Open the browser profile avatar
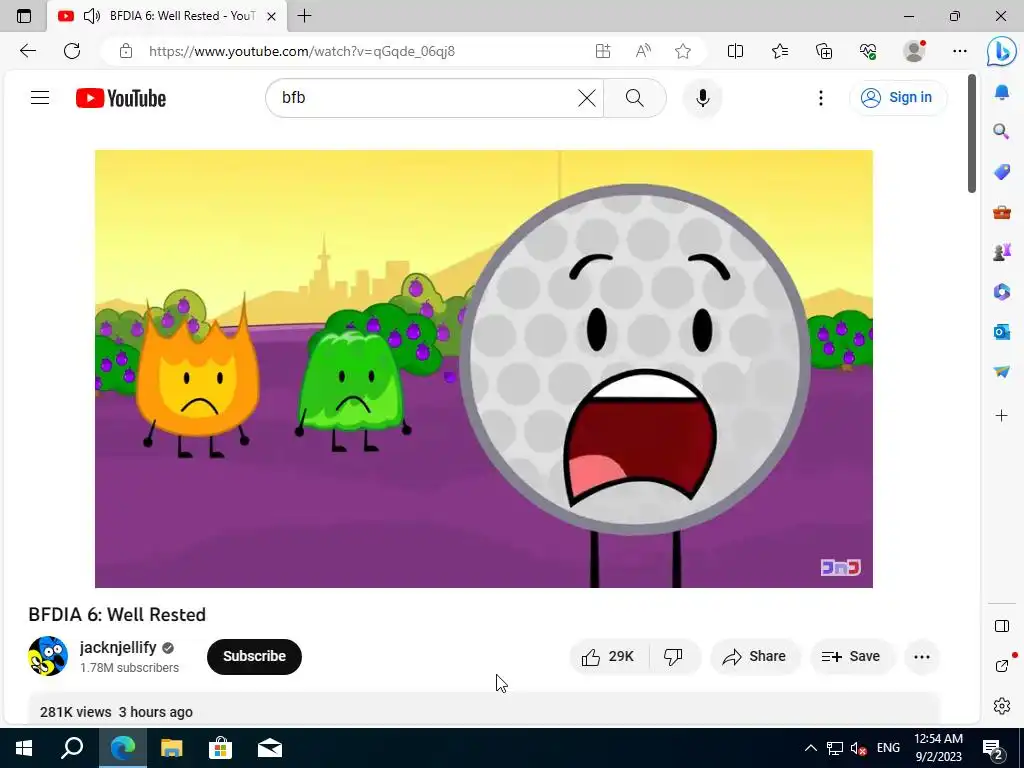Image resolution: width=1024 pixels, height=768 pixels. pyautogui.click(x=914, y=51)
